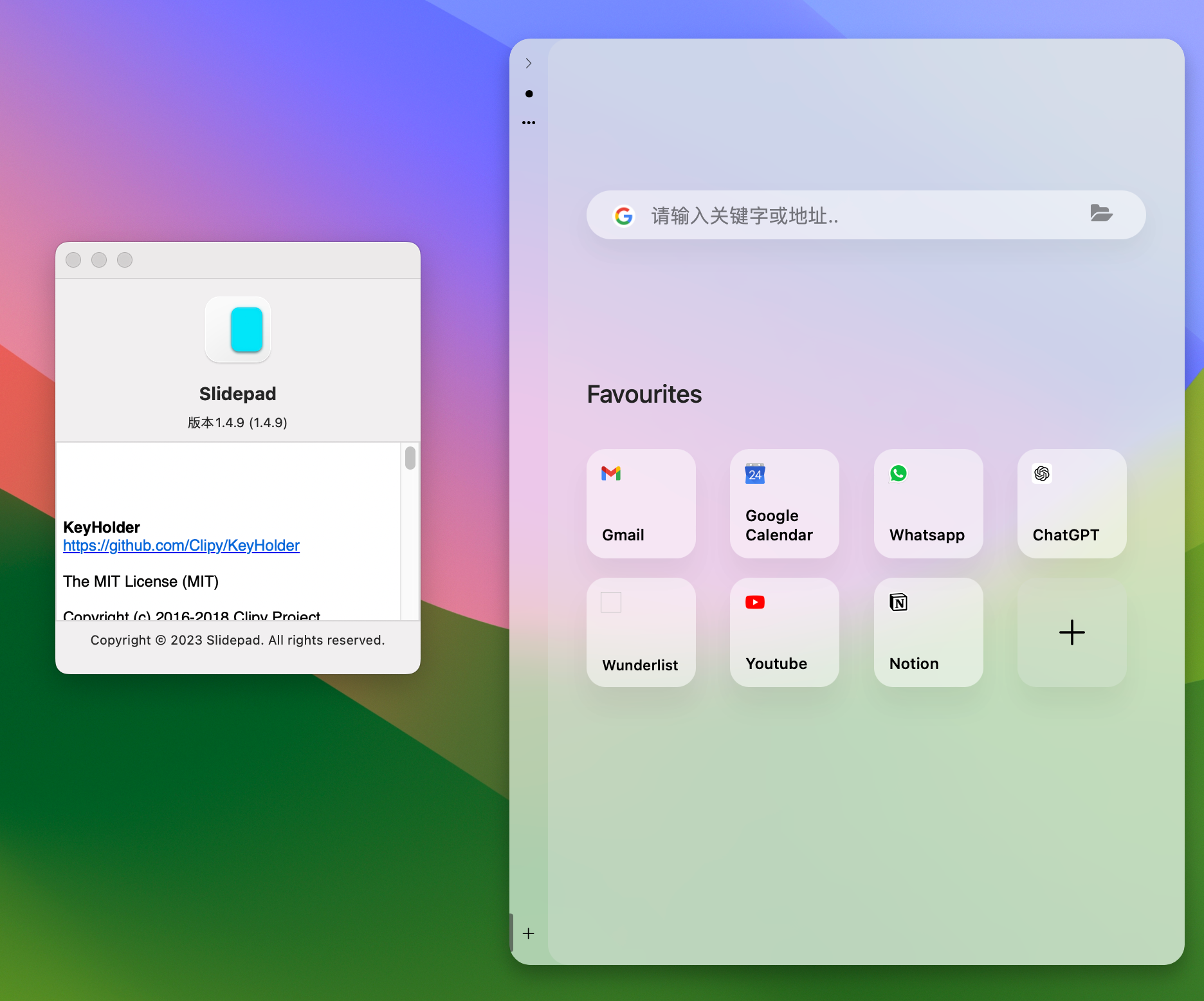The width and height of the screenshot is (1204, 1001).
Task: Select the dot indicator in the sidebar
Action: (x=529, y=93)
